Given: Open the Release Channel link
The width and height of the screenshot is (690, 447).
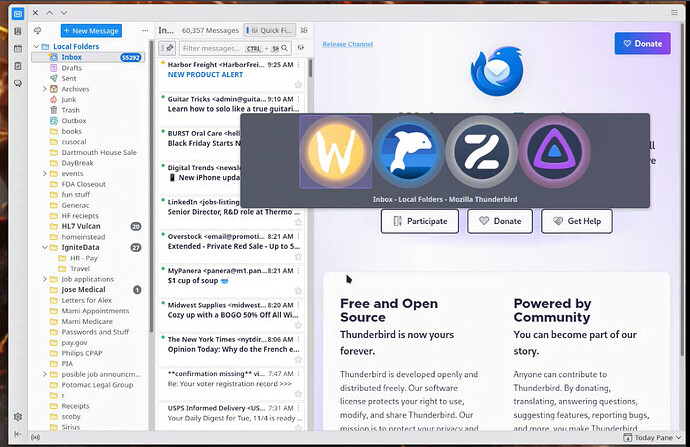Looking at the screenshot, I should [x=347, y=44].
